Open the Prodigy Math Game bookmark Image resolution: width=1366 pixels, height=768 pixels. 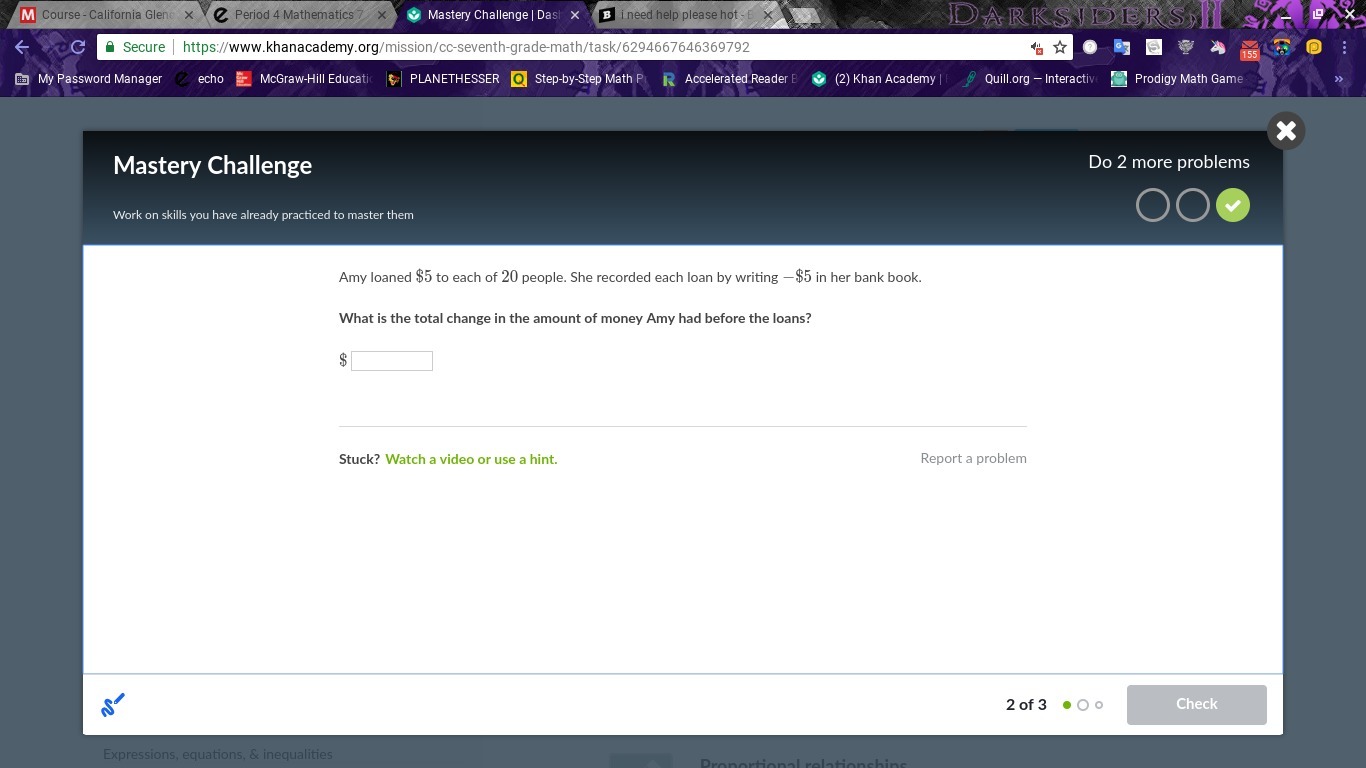pos(1178,79)
